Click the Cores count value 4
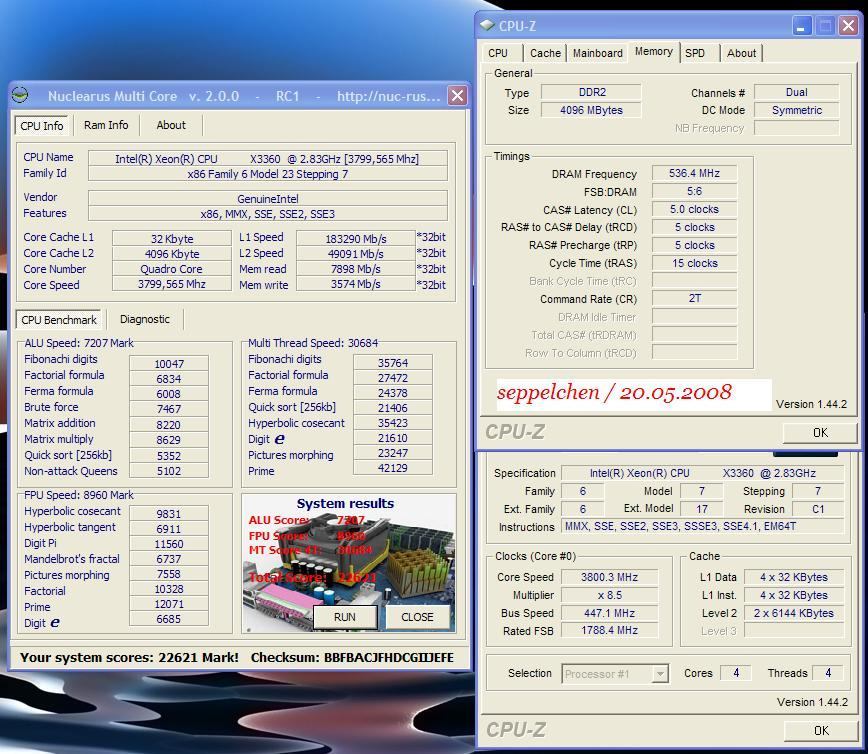The height and width of the screenshot is (754, 868). [736, 673]
